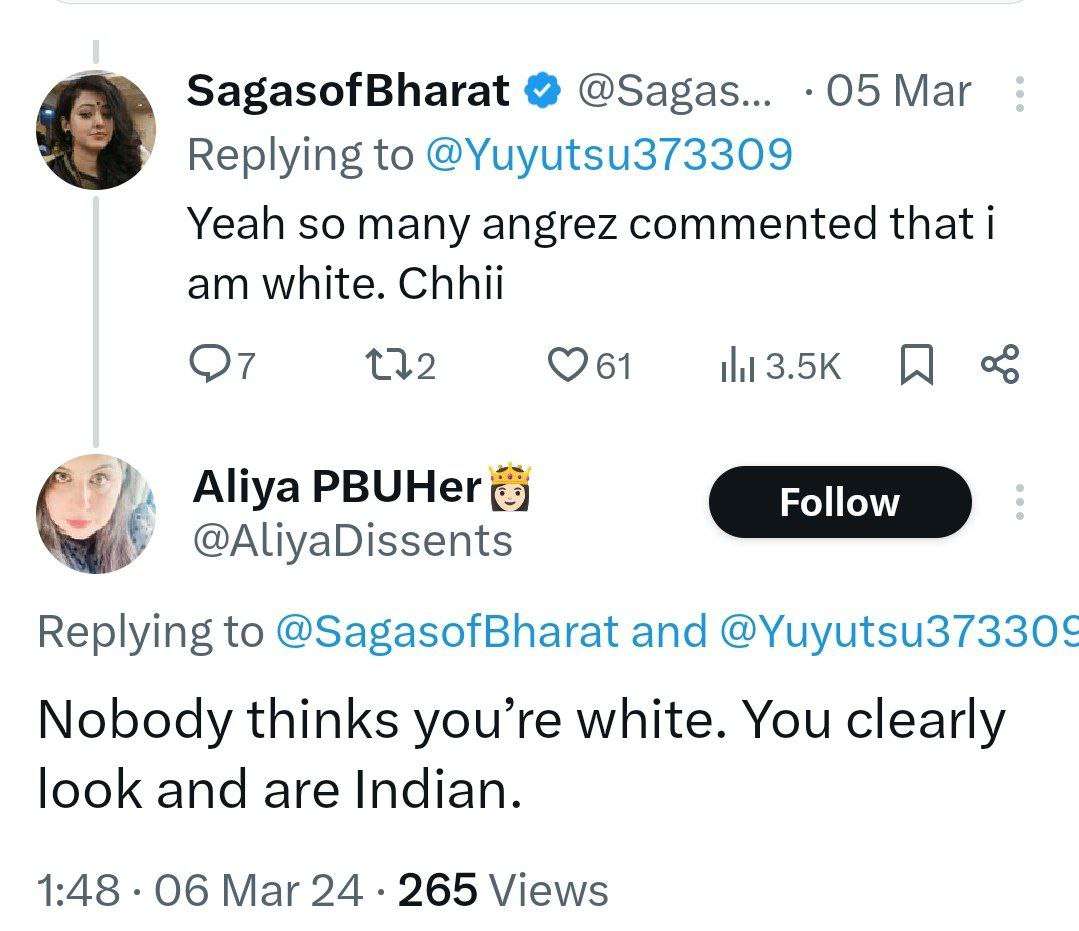The image size is (1079, 931).
Task: View analytics for the 3.5K views tweet
Action: click(735, 366)
